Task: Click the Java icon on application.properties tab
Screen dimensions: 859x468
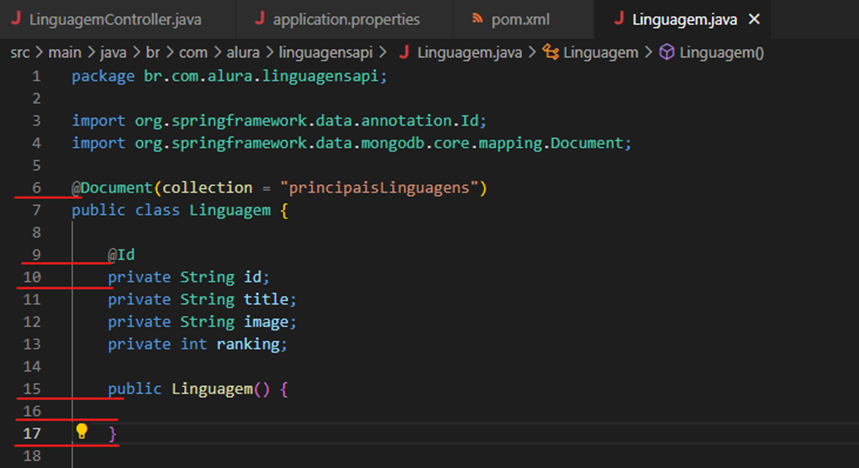Action: coord(260,19)
